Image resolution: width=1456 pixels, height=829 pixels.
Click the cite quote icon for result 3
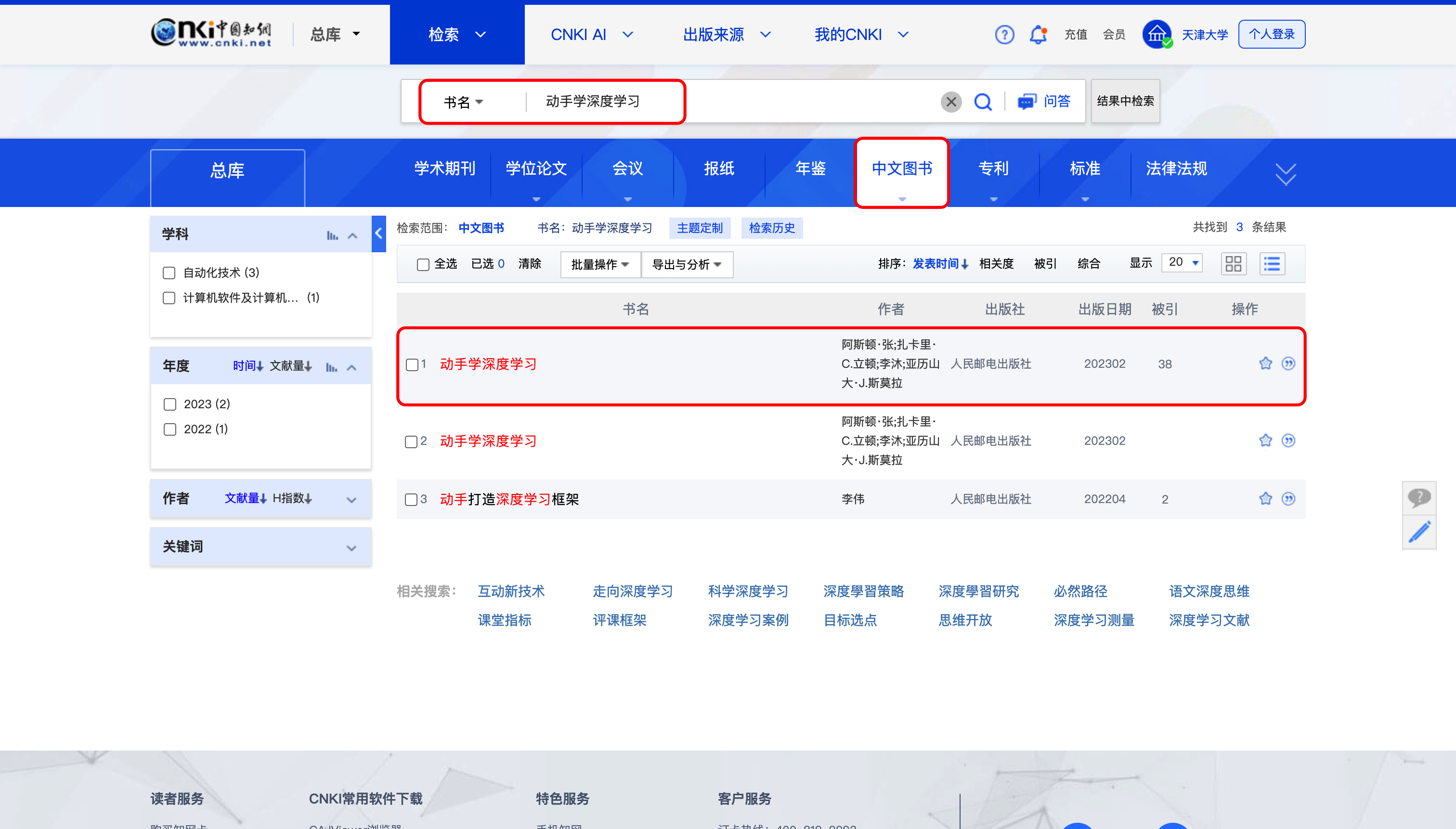(x=1288, y=499)
